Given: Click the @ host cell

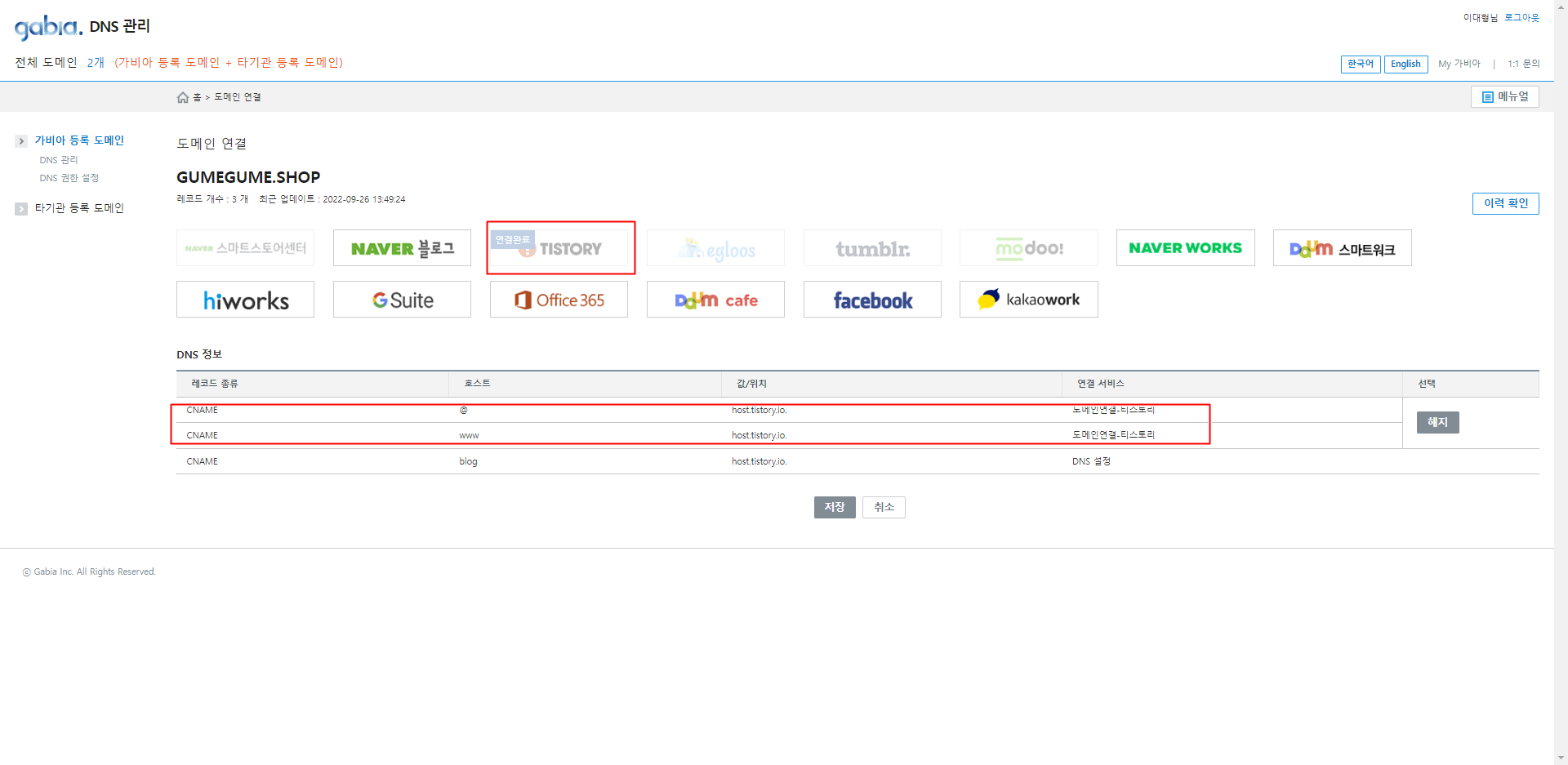Looking at the screenshot, I should [463, 410].
